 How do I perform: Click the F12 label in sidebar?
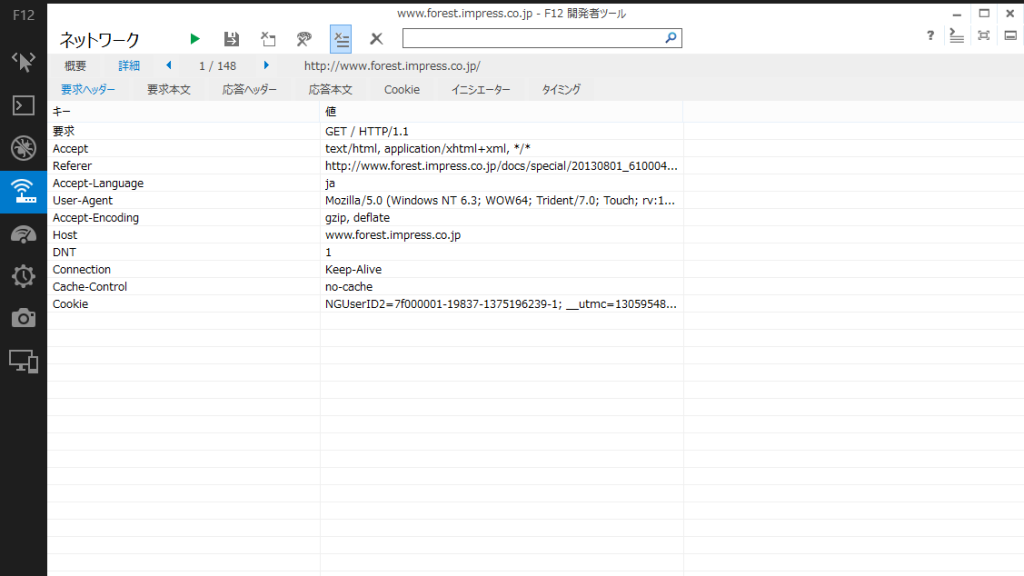24,14
